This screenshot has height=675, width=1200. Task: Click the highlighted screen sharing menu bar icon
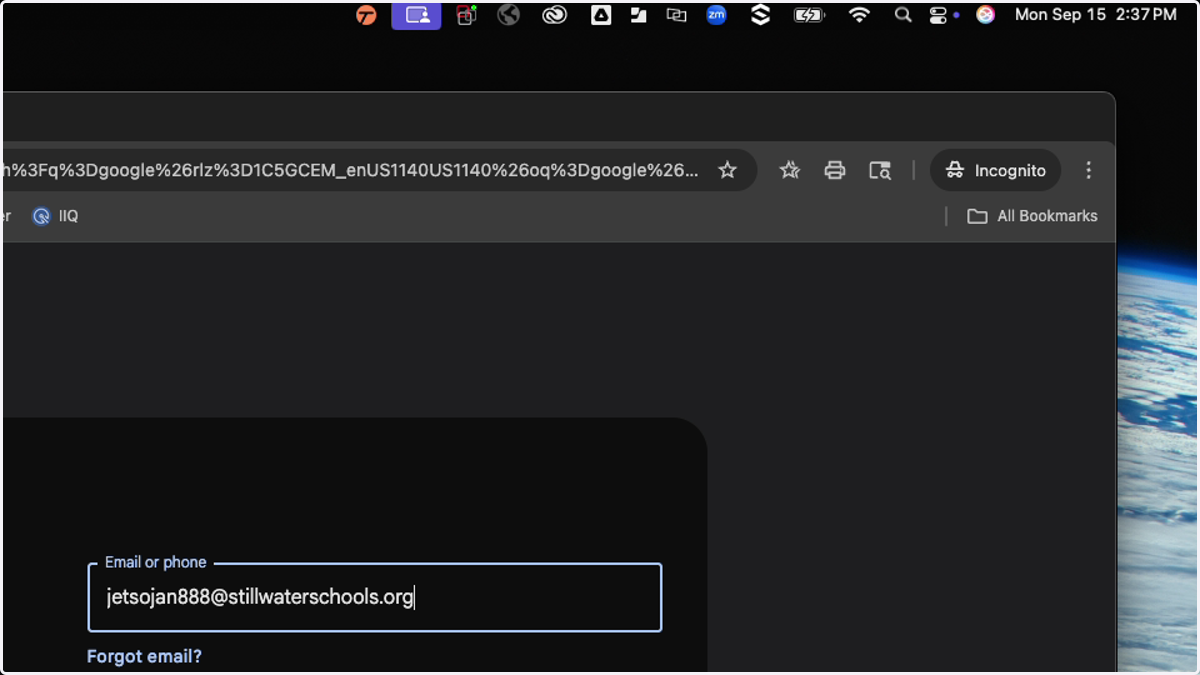click(x=417, y=15)
